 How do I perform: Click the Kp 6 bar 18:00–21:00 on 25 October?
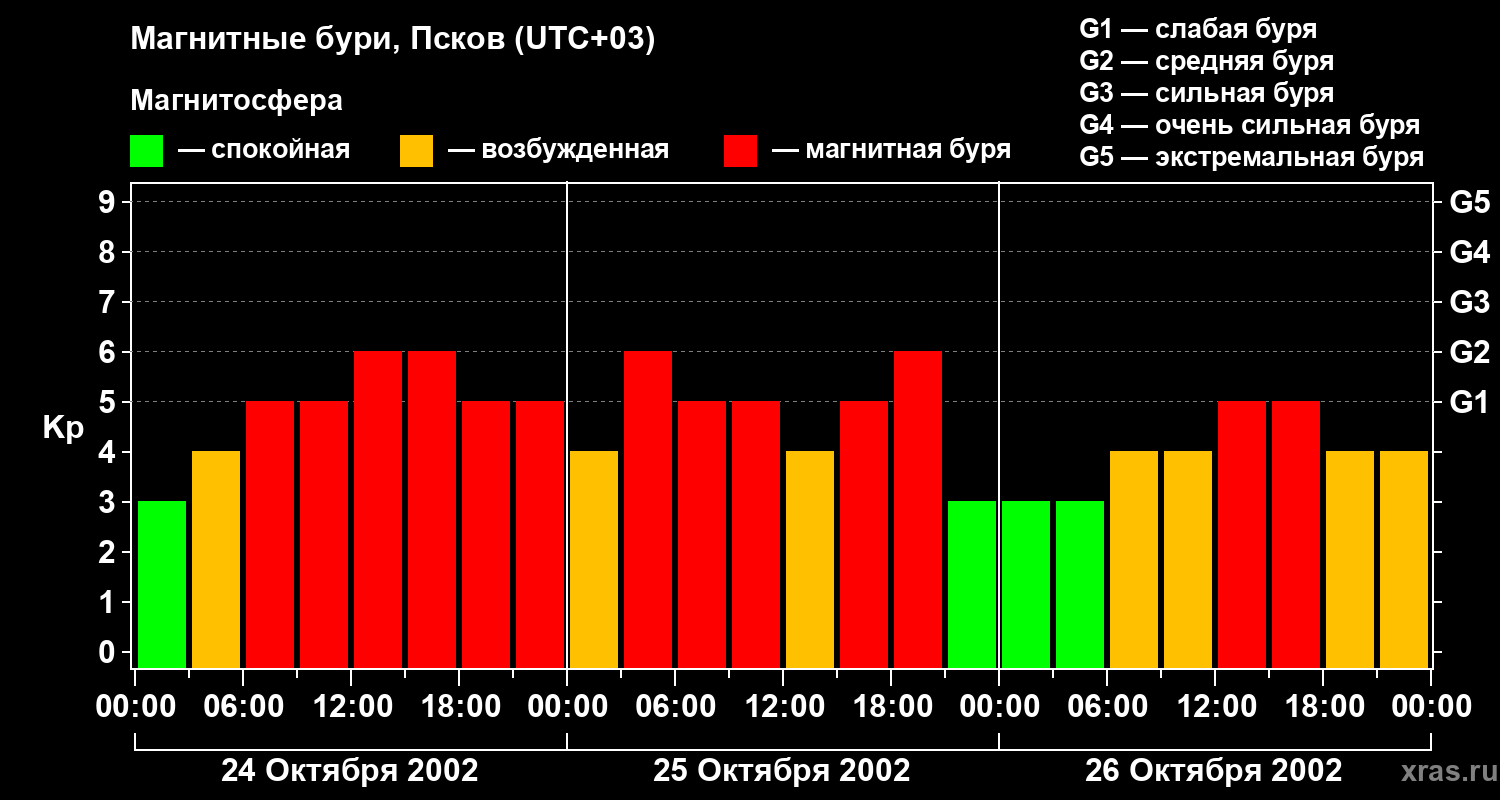[918, 509]
